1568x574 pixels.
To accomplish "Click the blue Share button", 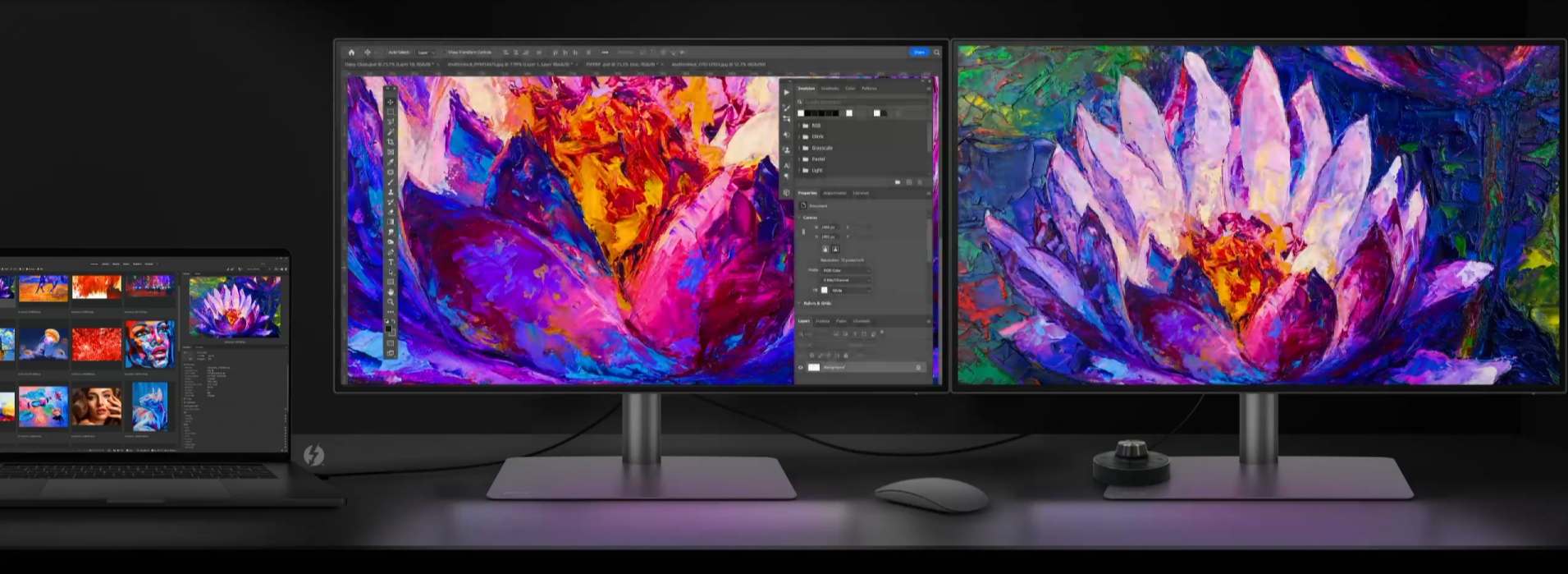I will coord(918,53).
